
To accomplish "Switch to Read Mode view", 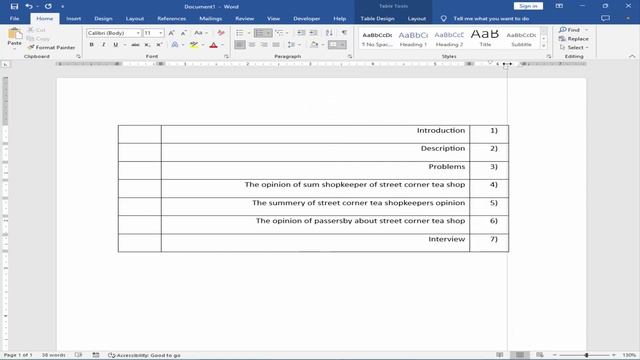I will (x=500, y=355).
